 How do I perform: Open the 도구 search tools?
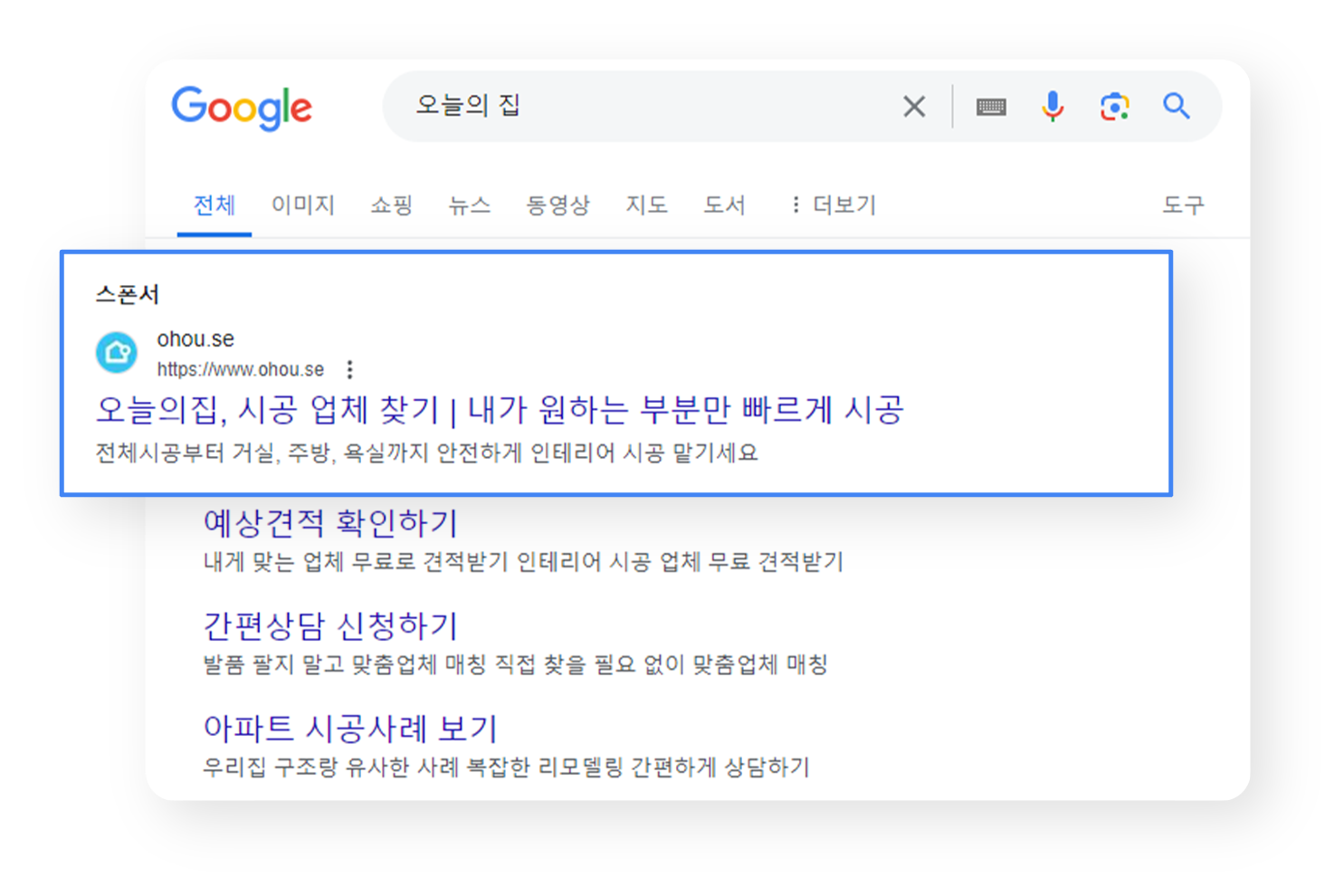pos(1184,205)
